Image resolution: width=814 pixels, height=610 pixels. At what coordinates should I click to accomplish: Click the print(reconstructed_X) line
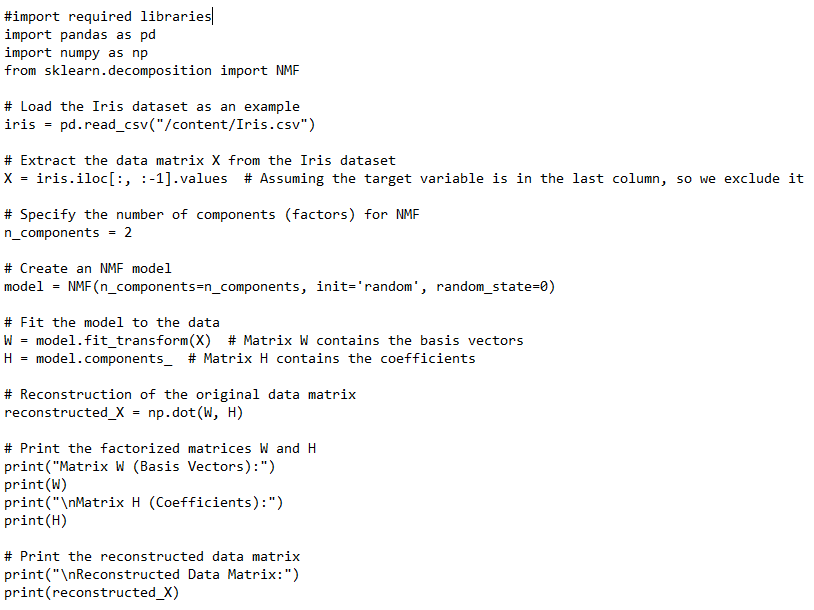(x=92, y=593)
